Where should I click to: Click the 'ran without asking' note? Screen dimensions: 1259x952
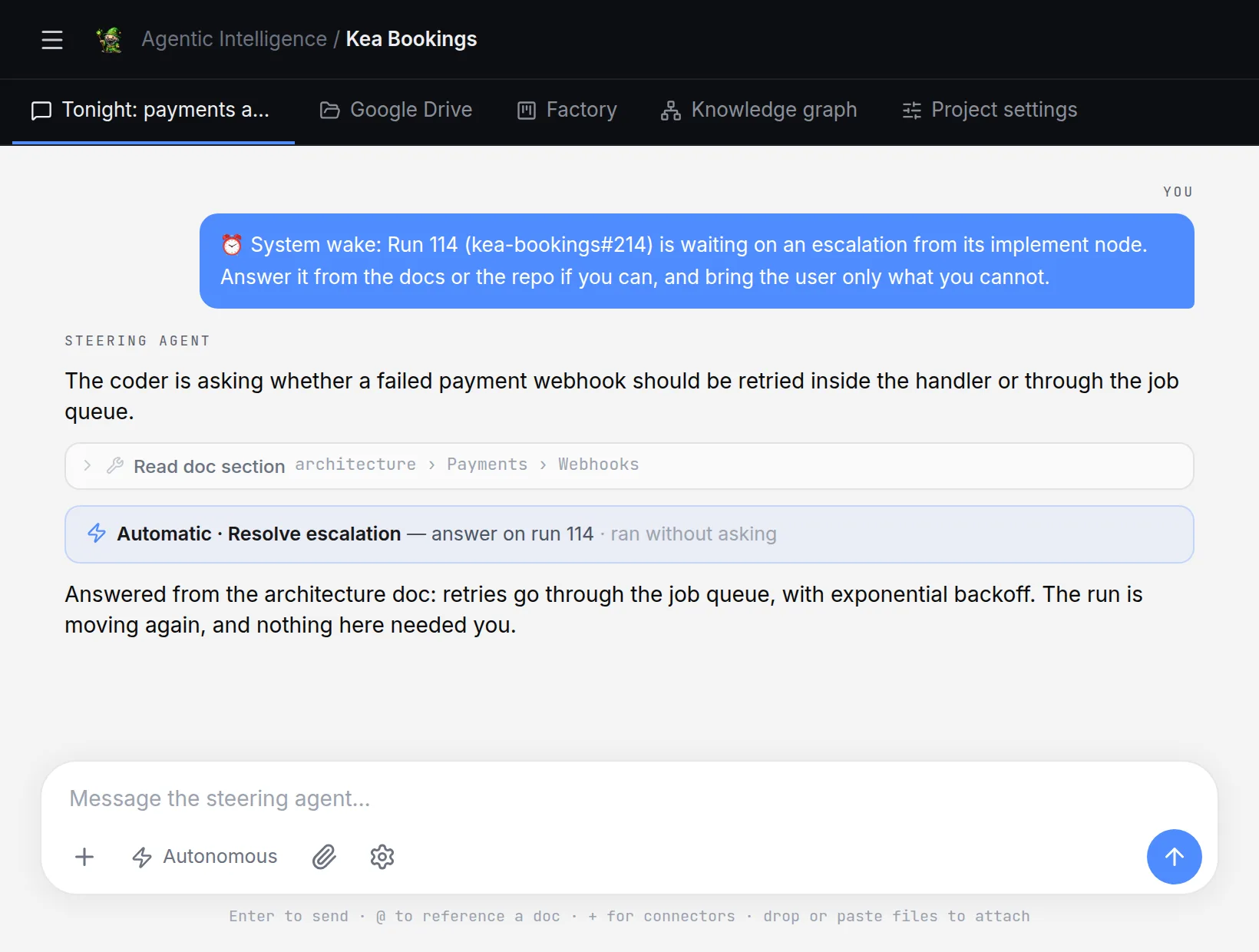click(694, 534)
